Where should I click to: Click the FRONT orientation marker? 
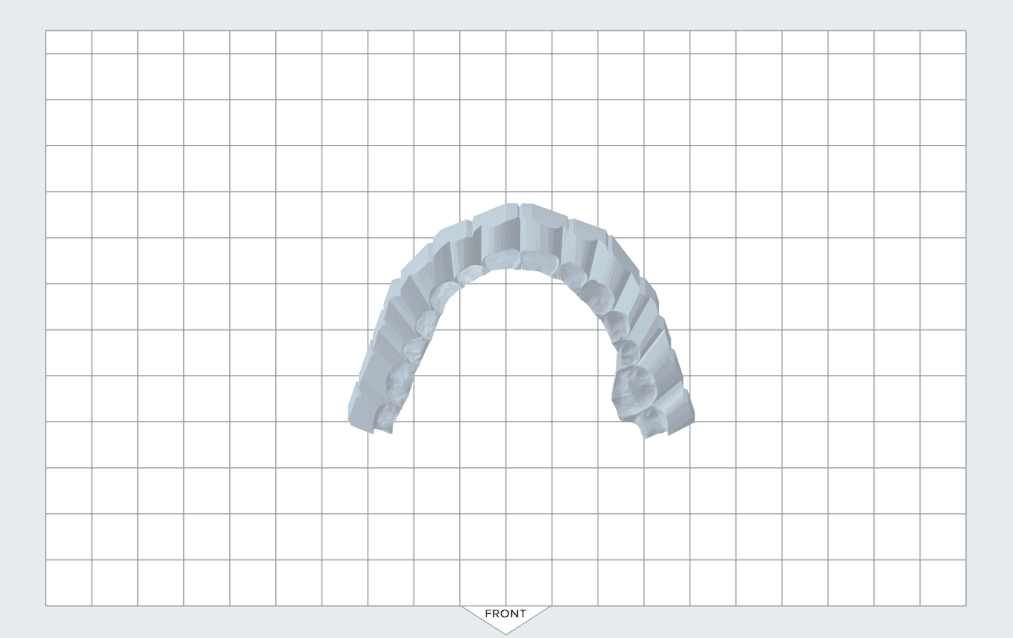pos(505,614)
